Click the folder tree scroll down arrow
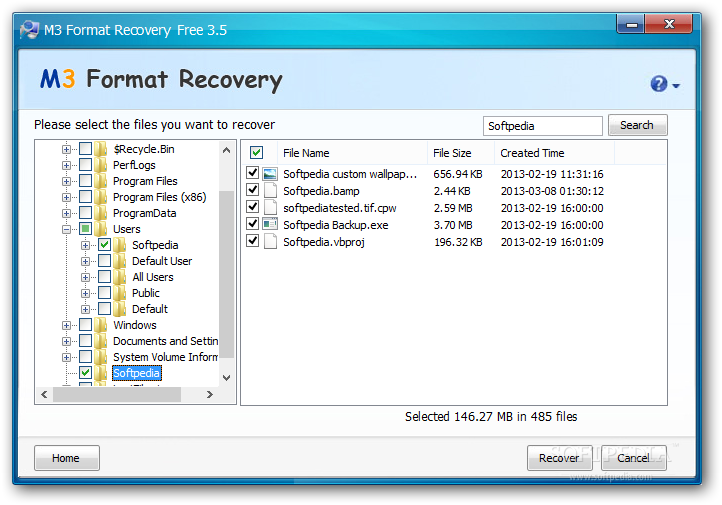 (226, 377)
